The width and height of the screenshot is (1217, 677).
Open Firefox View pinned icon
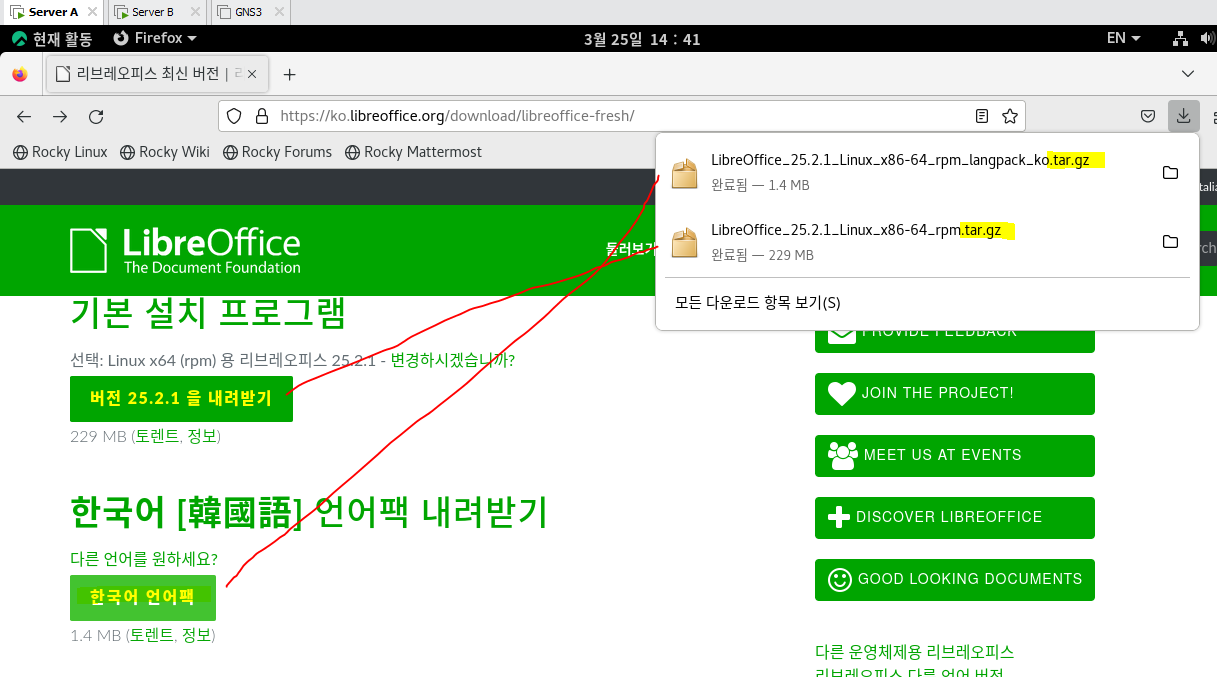20,74
